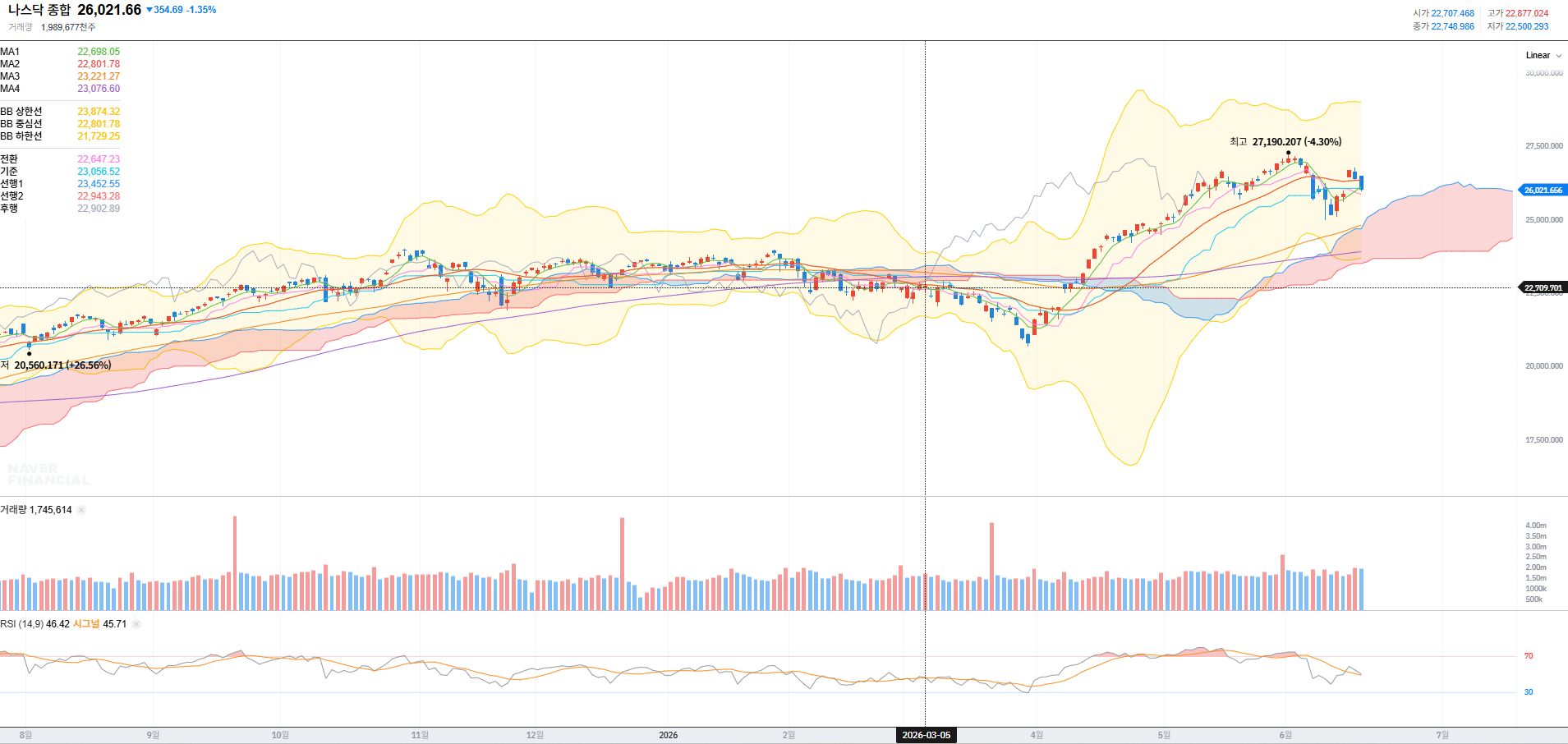
Task: Click 전환 legend value 22,647.23
Action: 99,159
